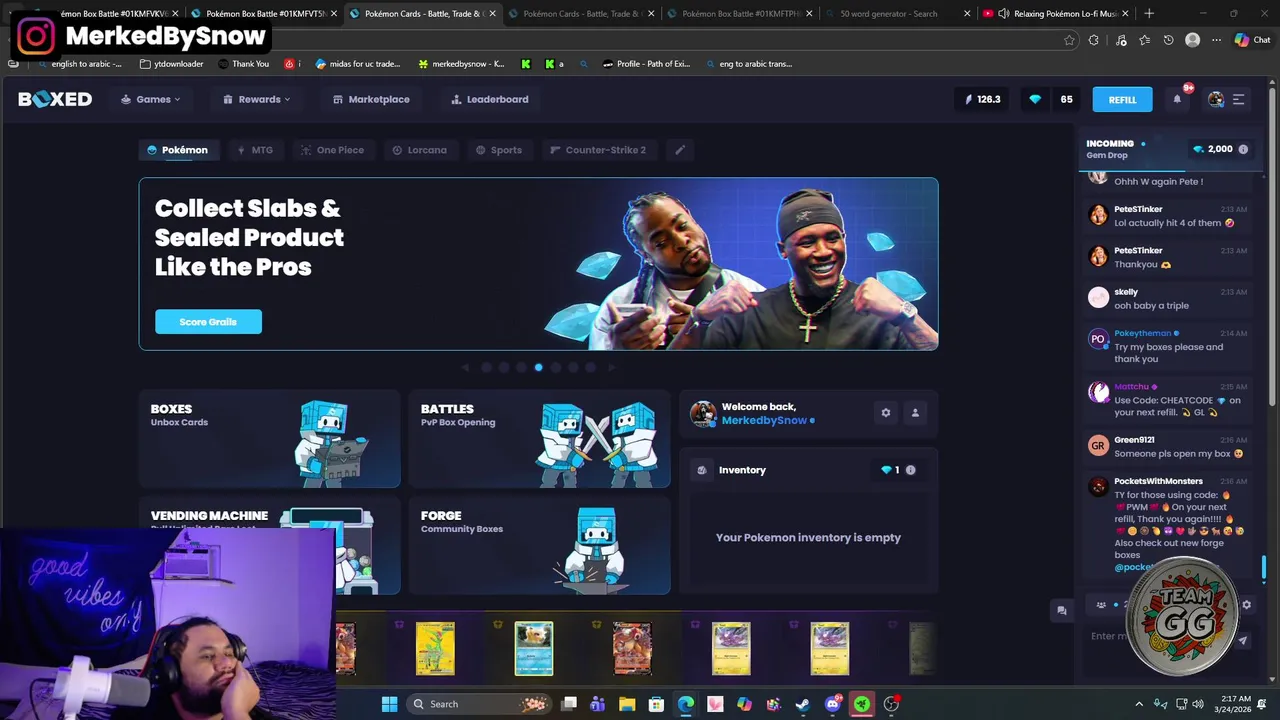
Task: Open the VENDING MACHINE tile
Action: click(270, 546)
